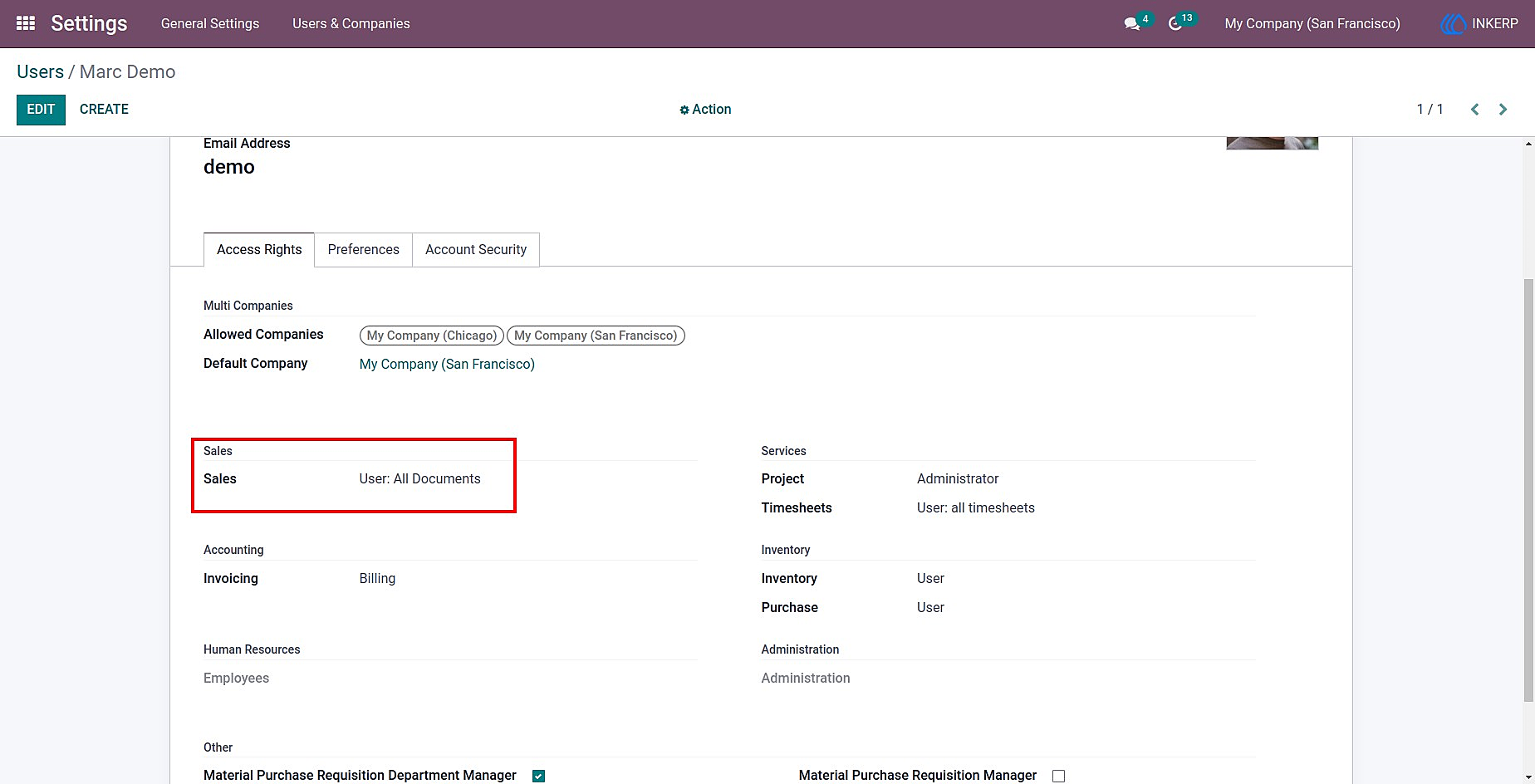Click the Purchase row 'User' value
This screenshot has width=1535, height=784.
930,608
